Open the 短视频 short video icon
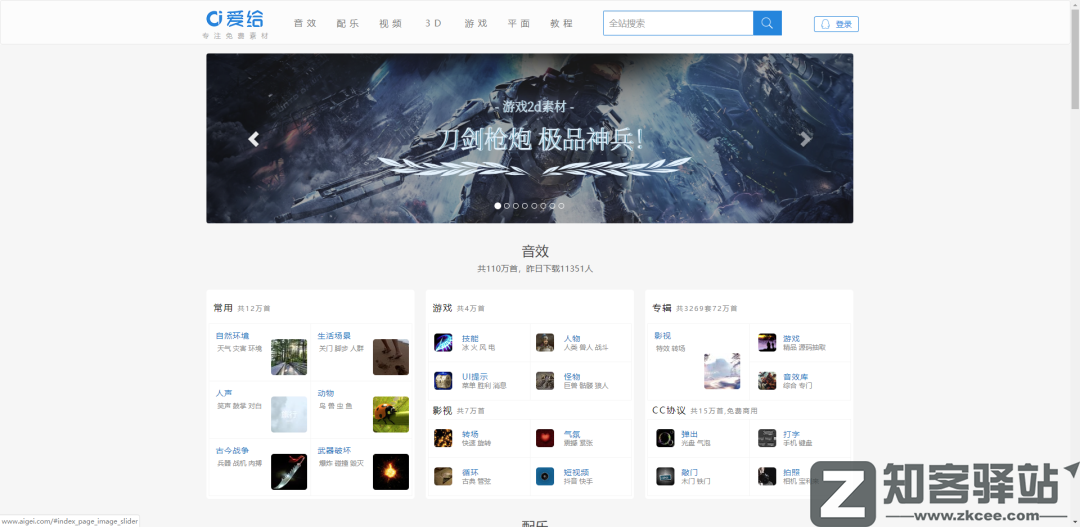This screenshot has height=527, width=1080. (x=545, y=476)
